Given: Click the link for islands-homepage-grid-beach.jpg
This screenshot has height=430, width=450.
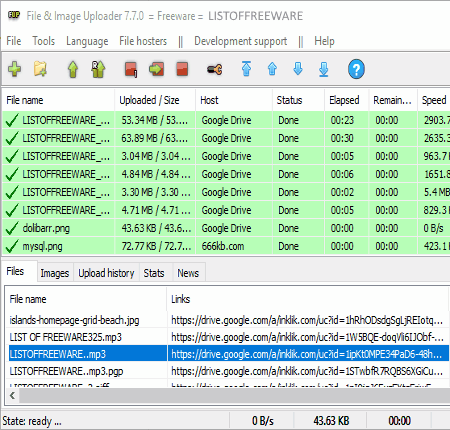Looking at the screenshot, I should pyautogui.click(x=307, y=320).
